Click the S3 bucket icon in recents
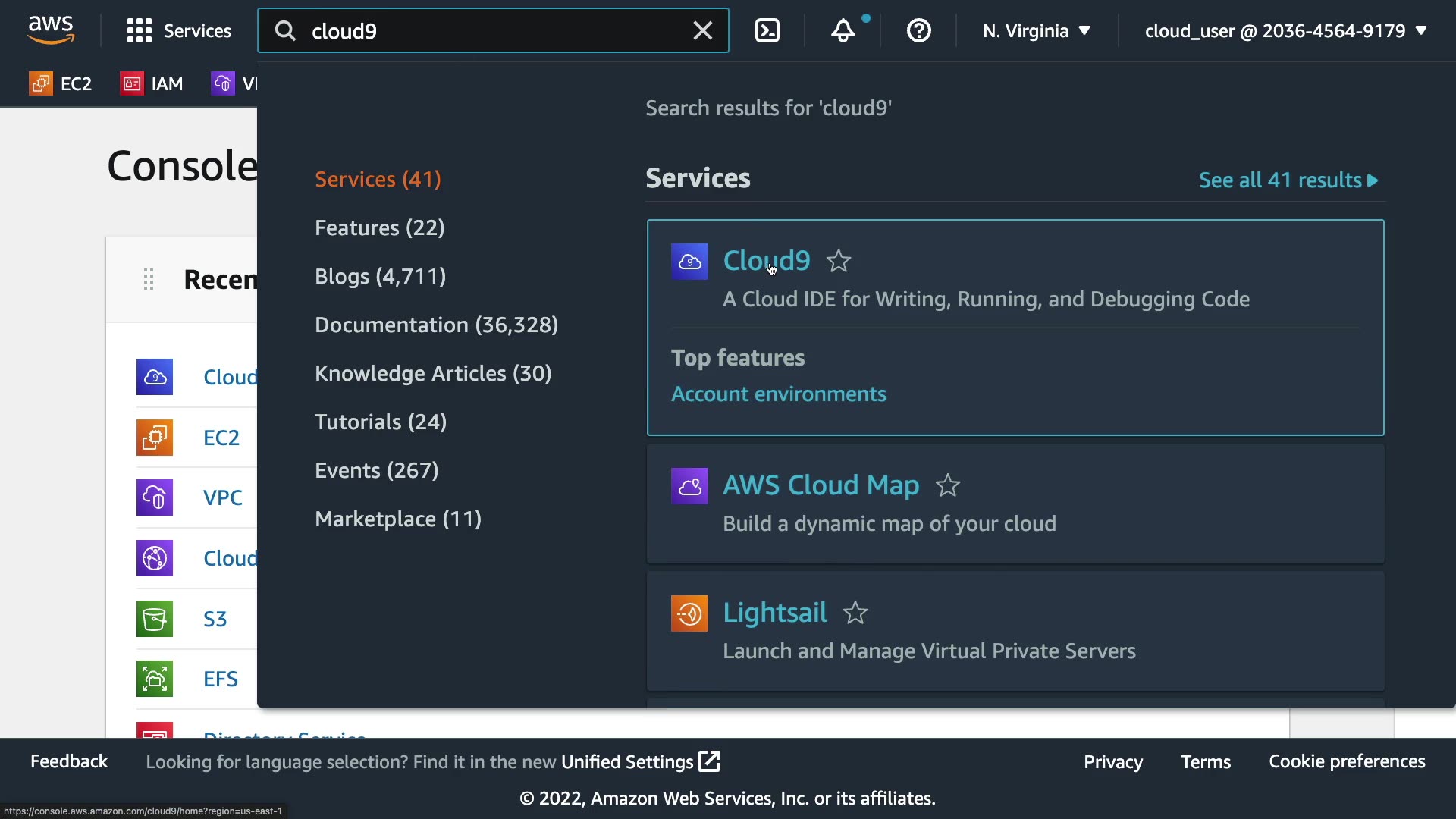 pos(155,619)
